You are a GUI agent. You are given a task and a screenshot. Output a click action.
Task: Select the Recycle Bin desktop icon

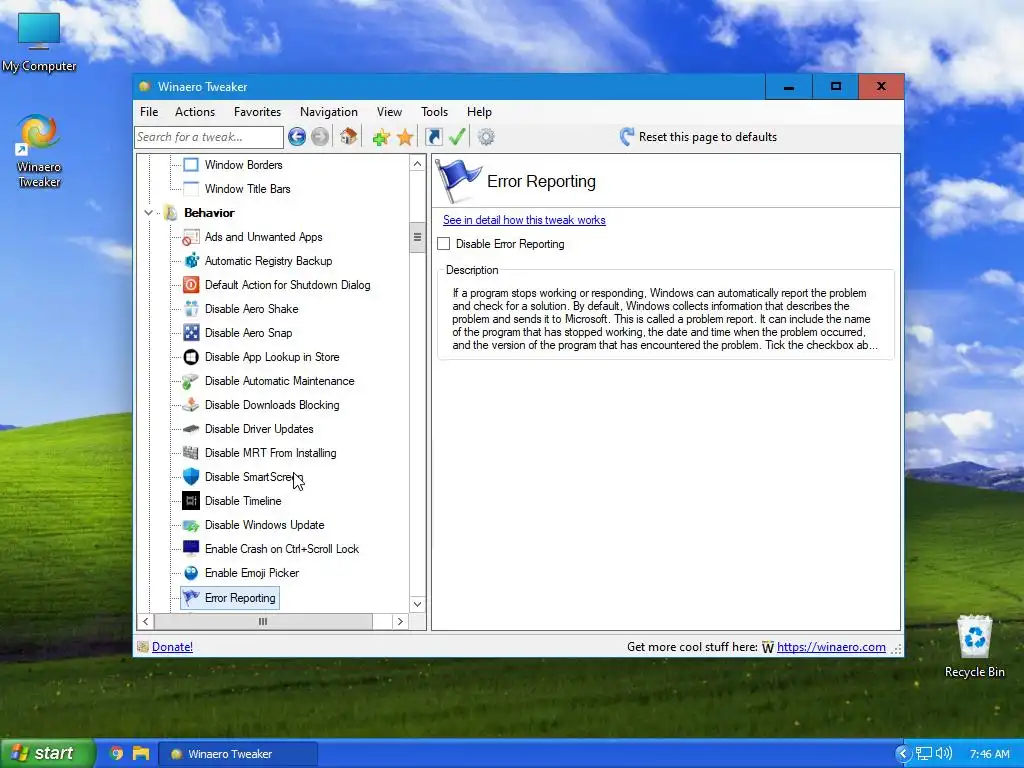click(x=974, y=647)
